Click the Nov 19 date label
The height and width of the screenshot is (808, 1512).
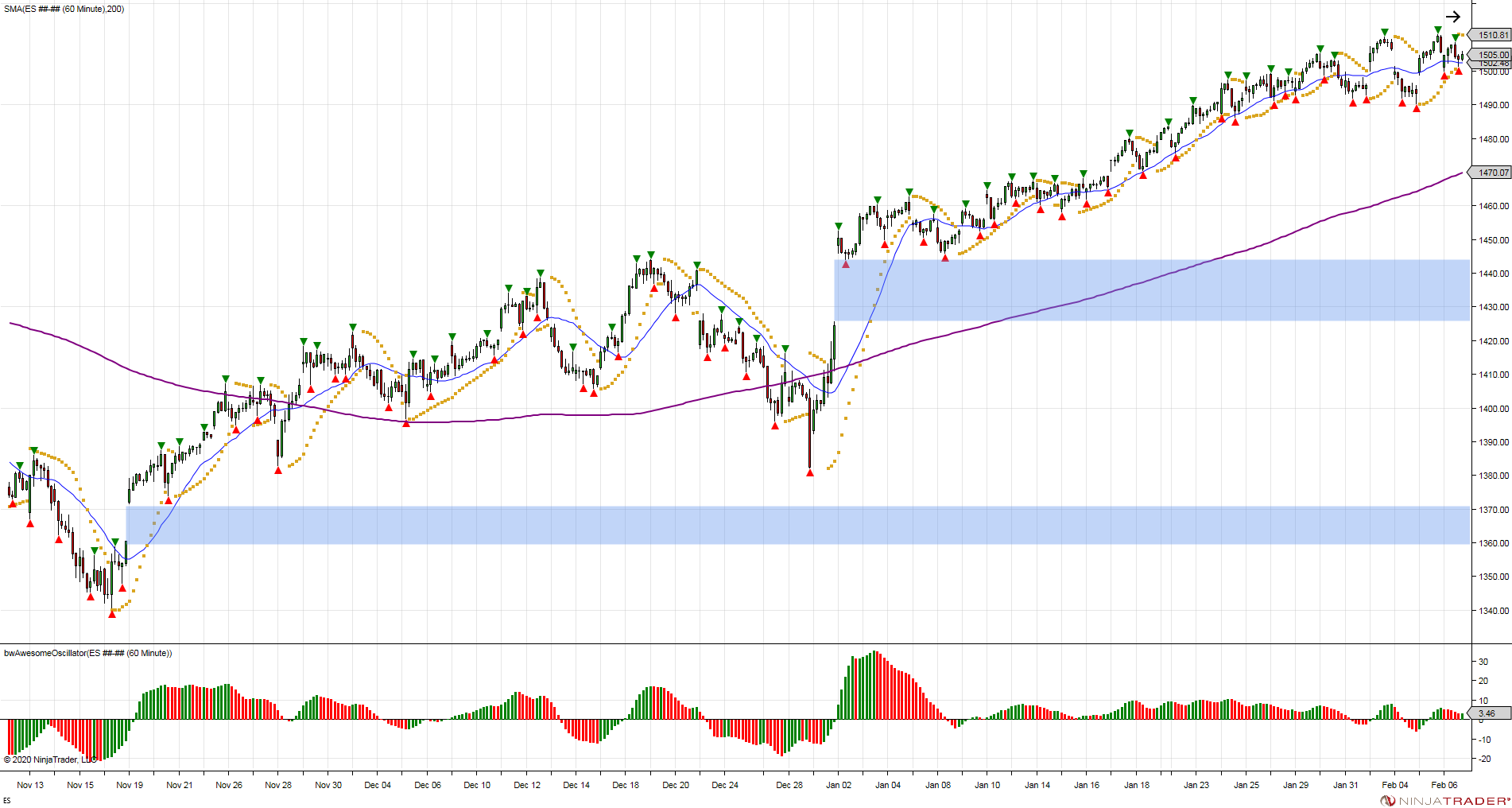tap(130, 785)
